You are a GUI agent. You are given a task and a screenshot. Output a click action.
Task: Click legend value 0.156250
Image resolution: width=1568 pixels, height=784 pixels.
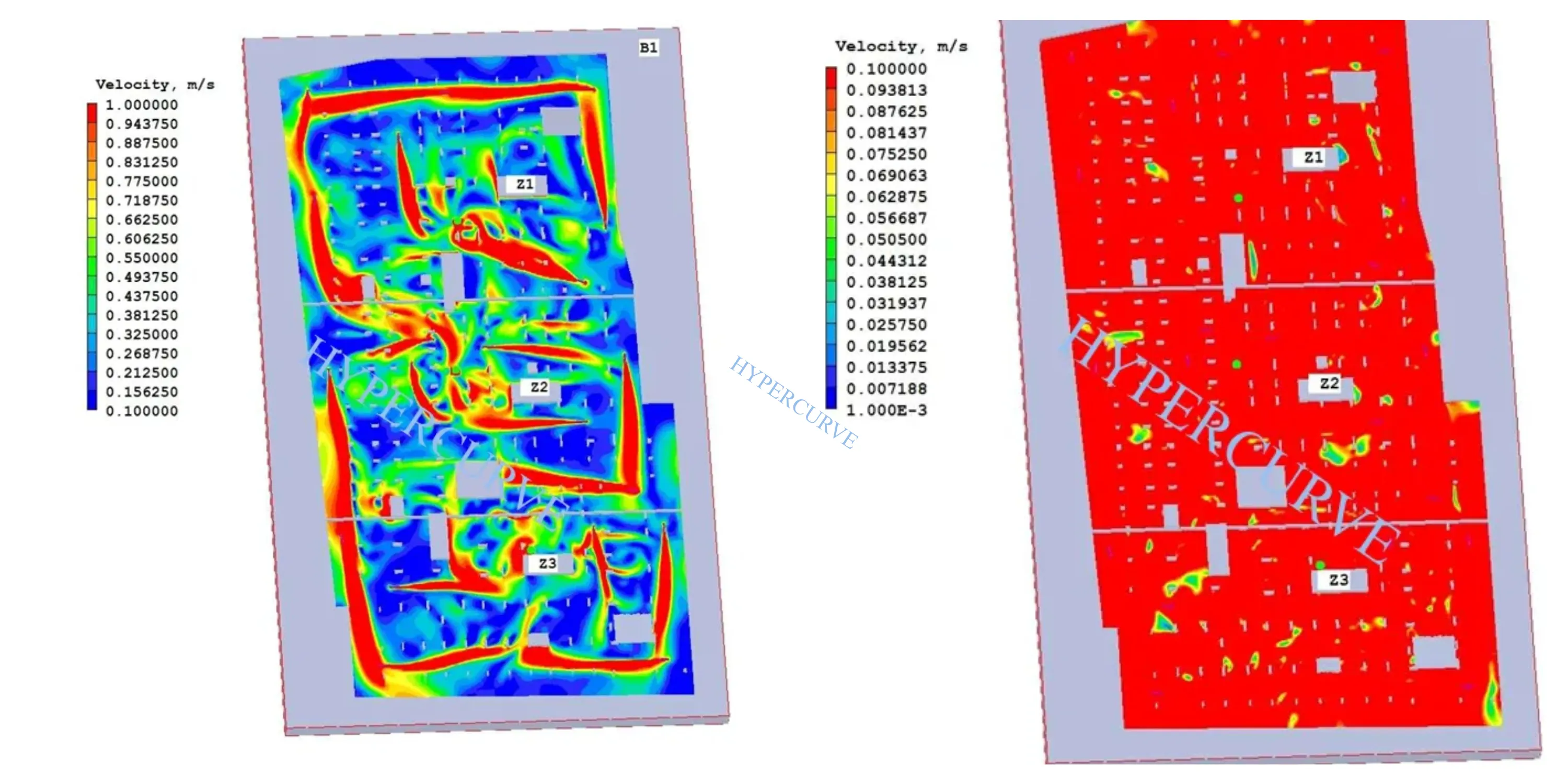pos(142,393)
